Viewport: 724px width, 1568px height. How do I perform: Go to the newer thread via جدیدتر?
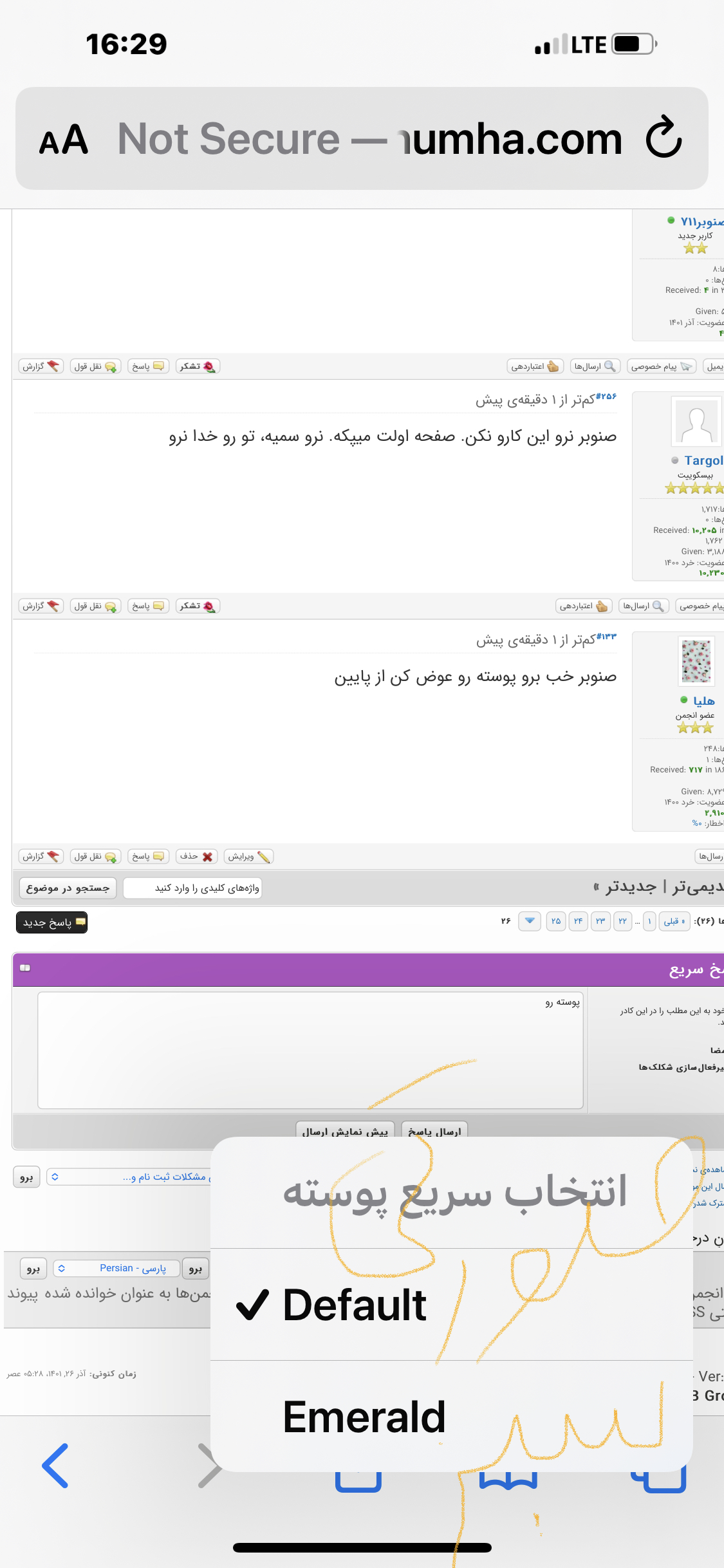pos(630,887)
